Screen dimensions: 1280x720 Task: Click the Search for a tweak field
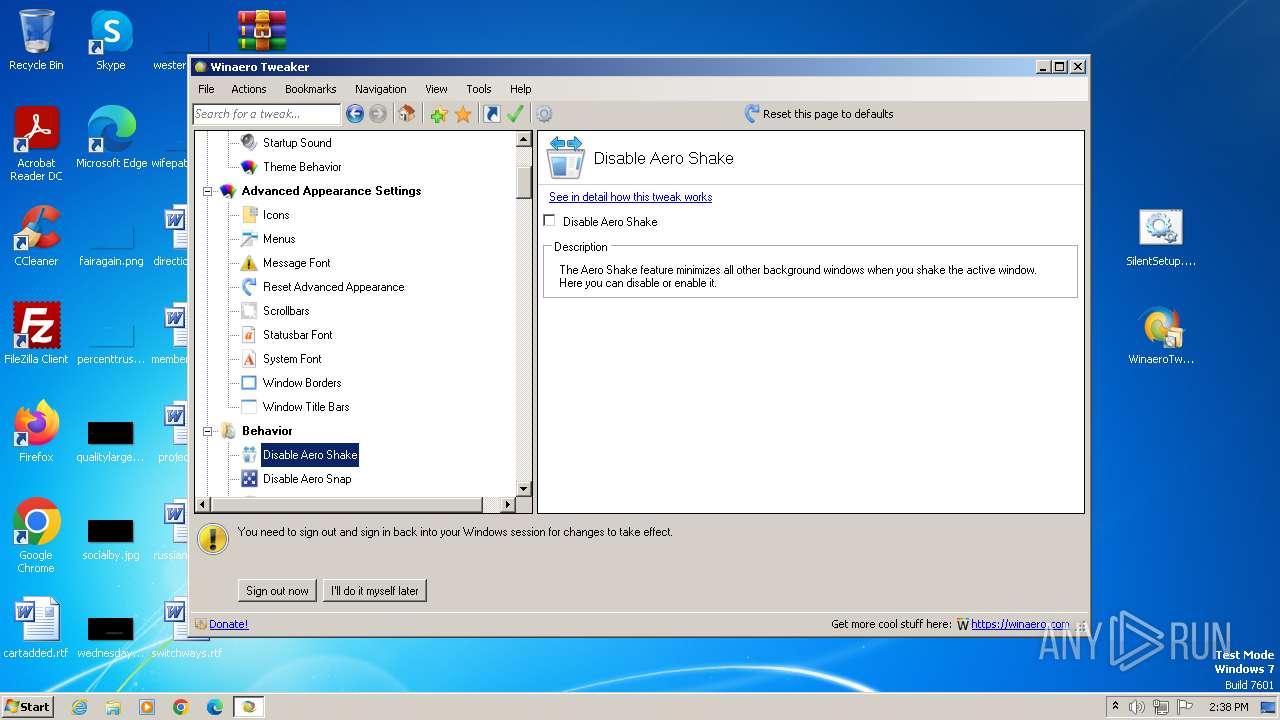tap(266, 114)
